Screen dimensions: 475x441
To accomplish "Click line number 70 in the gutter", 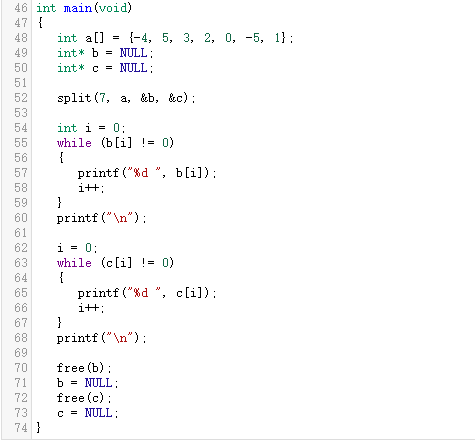I will click(x=21, y=368).
